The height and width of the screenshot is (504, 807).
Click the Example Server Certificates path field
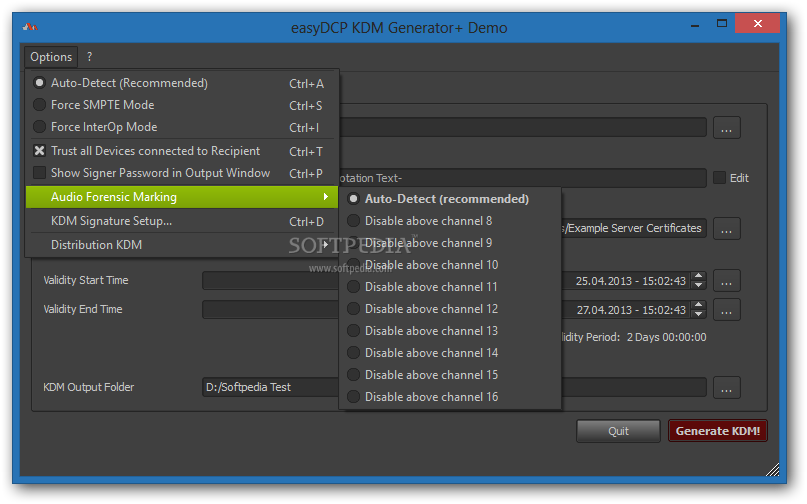[x=634, y=228]
